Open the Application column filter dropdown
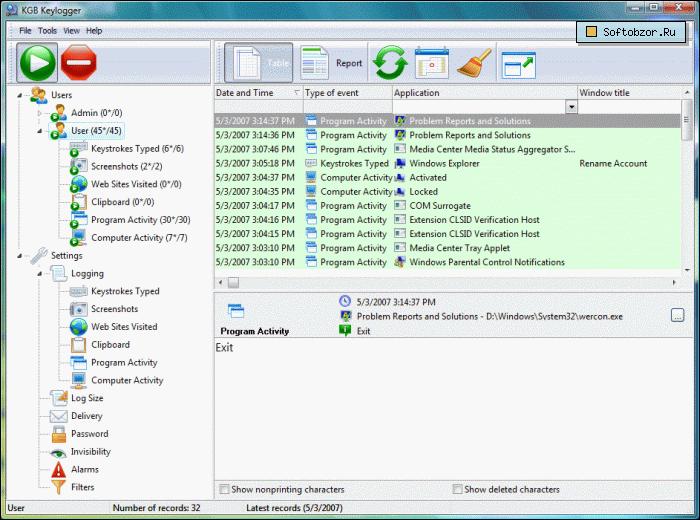The image size is (700, 520). click(x=571, y=107)
